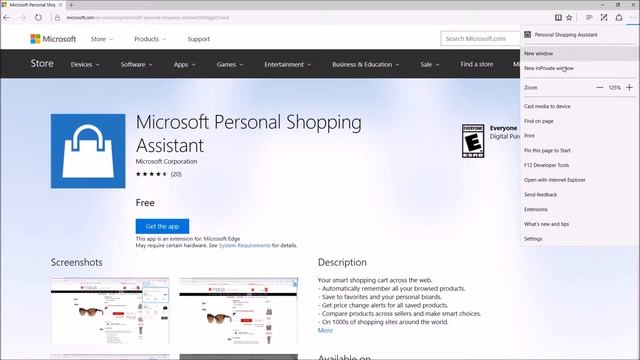This screenshot has height=360, width=640.
Task: Expand the Sale menu
Action: 430,64
